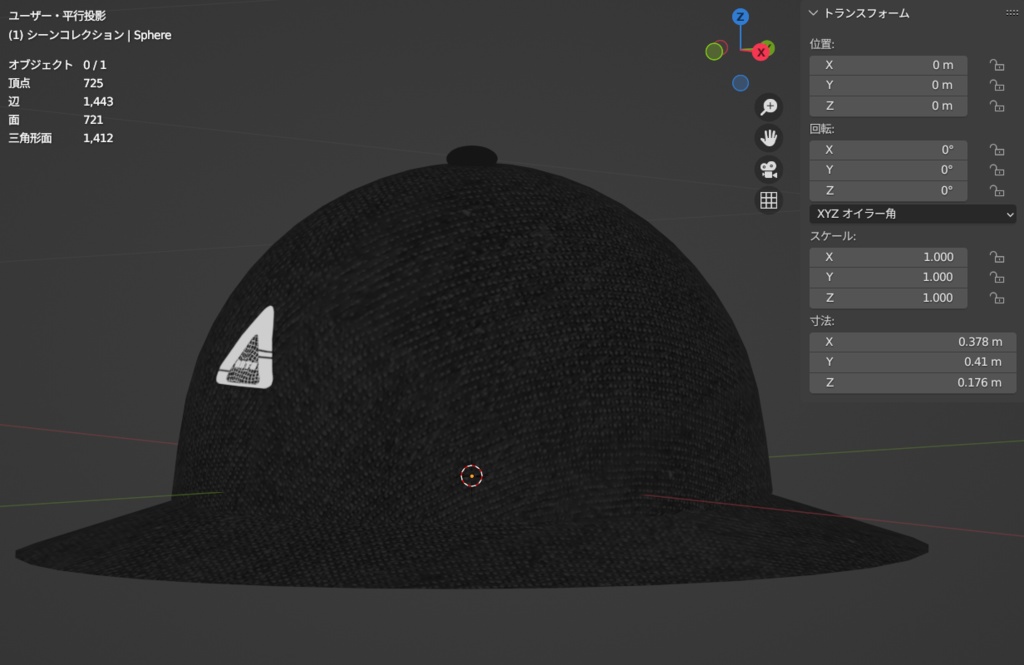Click the 回転 Z angle field
Viewport: 1024px width, 665px height.
pyautogui.click(x=888, y=190)
